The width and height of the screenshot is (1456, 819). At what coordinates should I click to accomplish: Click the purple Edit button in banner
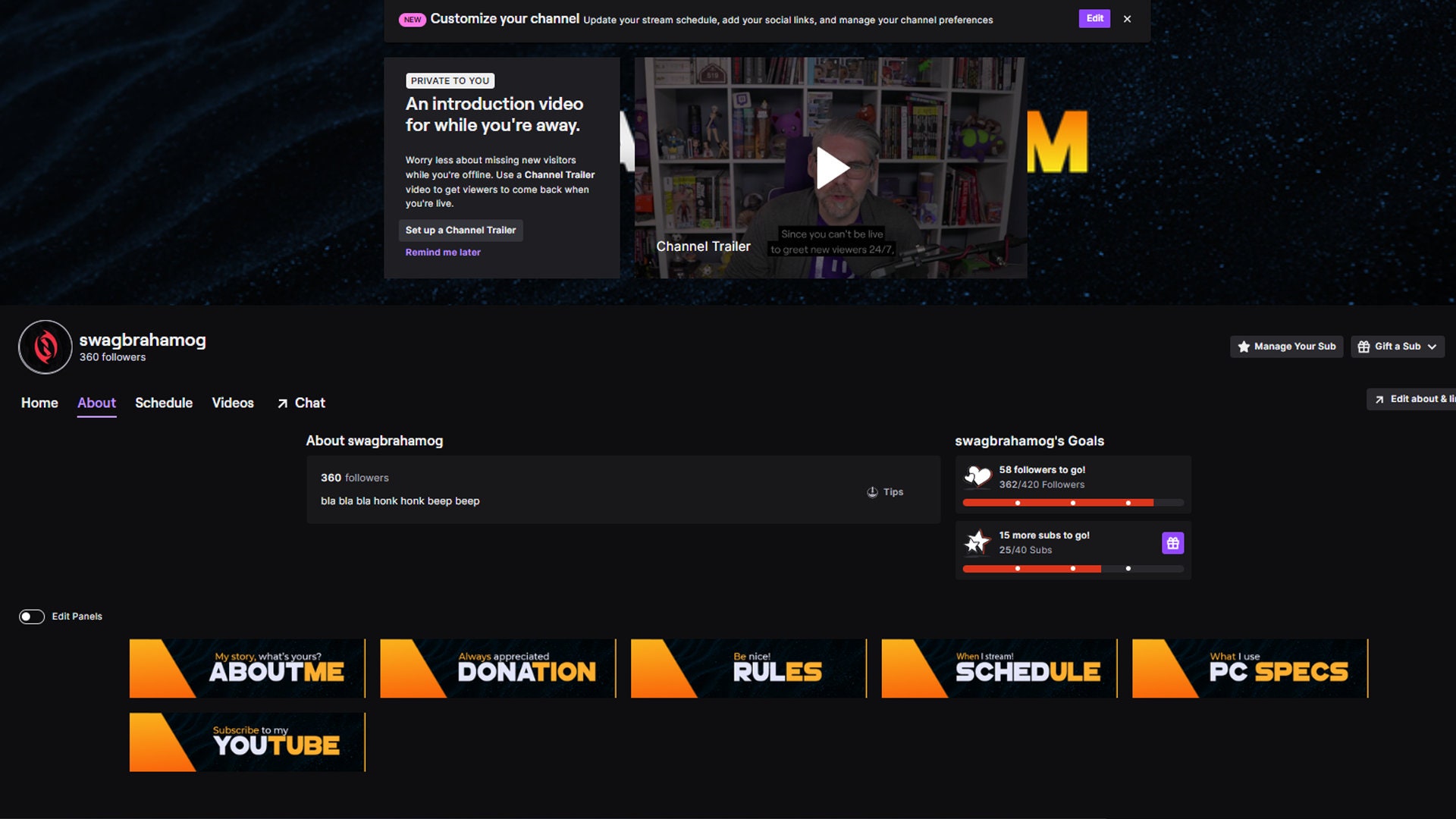click(x=1094, y=18)
